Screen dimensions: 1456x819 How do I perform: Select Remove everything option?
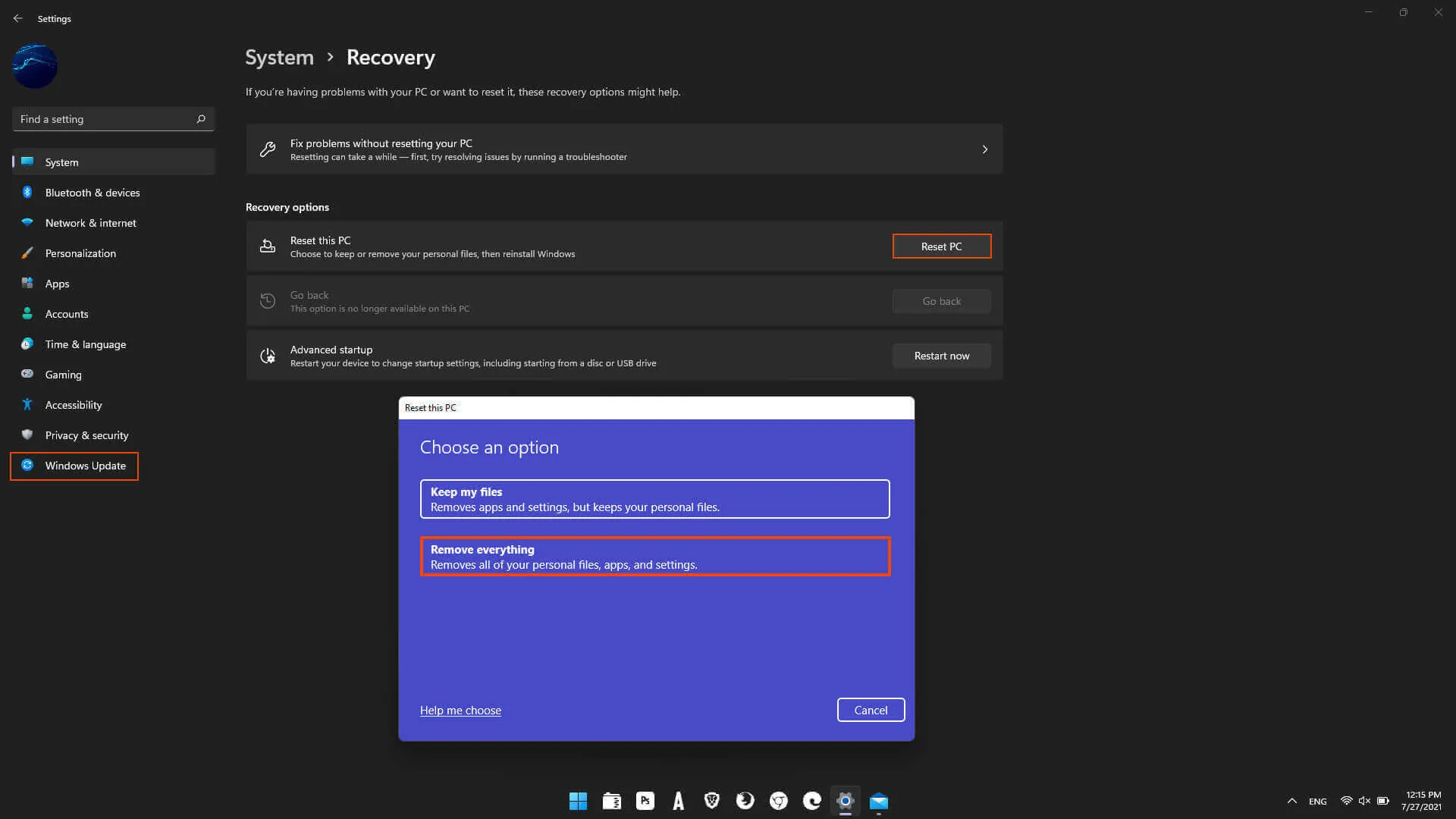coord(655,556)
